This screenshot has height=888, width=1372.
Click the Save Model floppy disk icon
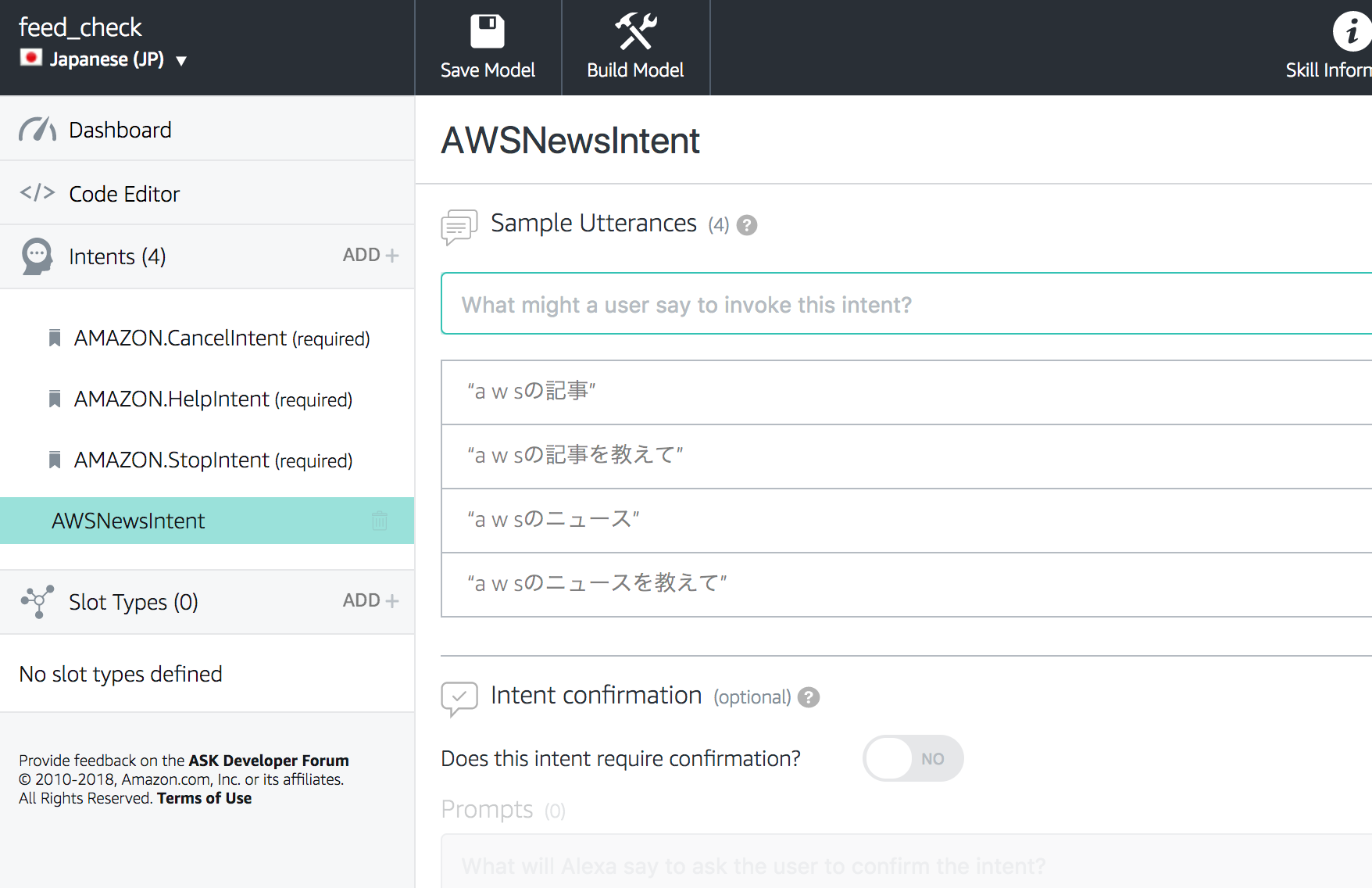point(488,32)
